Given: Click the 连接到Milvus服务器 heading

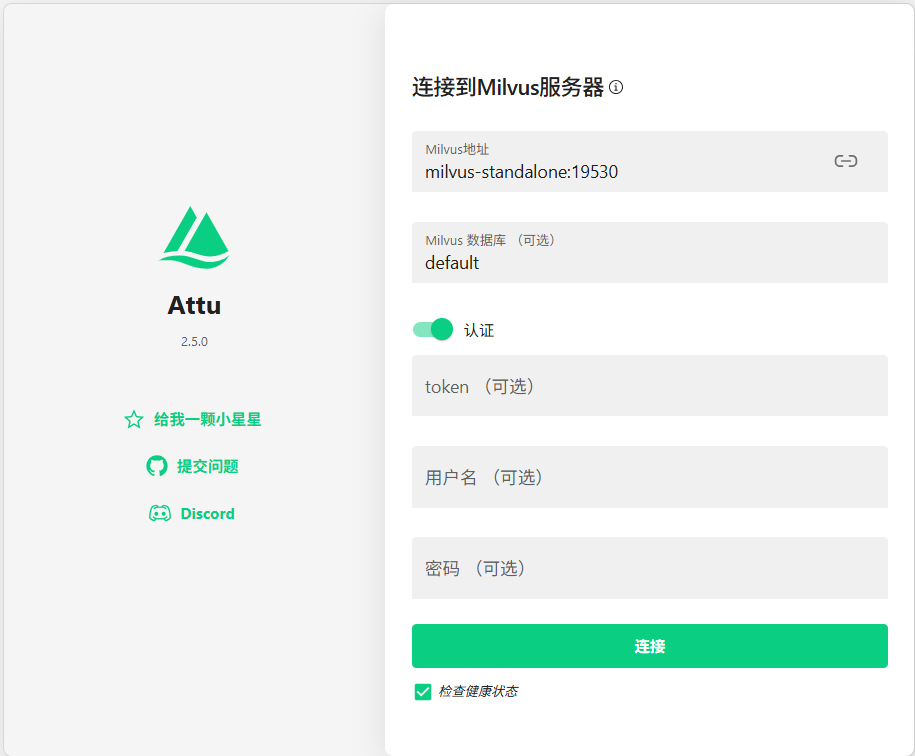Looking at the screenshot, I should click(508, 88).
